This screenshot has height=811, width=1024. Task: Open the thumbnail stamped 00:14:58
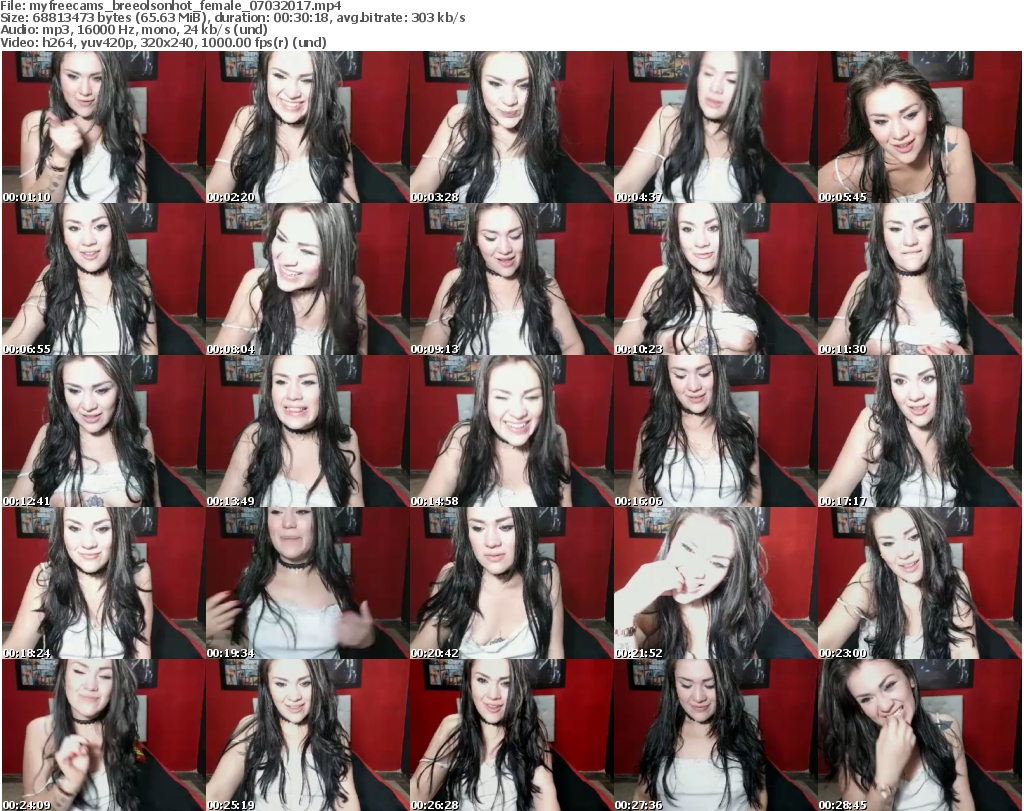tap(511, 431)
